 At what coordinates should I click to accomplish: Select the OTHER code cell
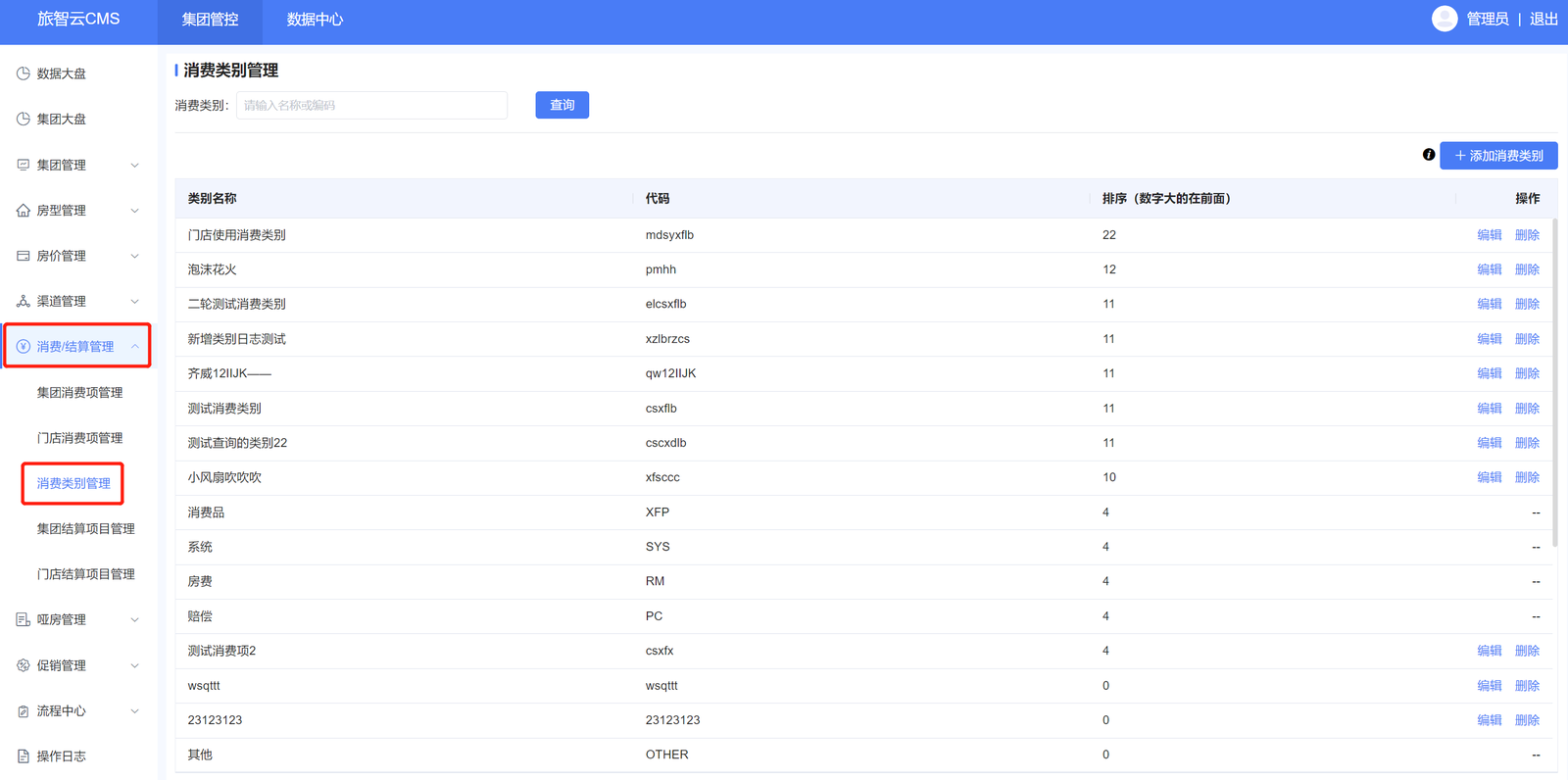tap(666, 755)
